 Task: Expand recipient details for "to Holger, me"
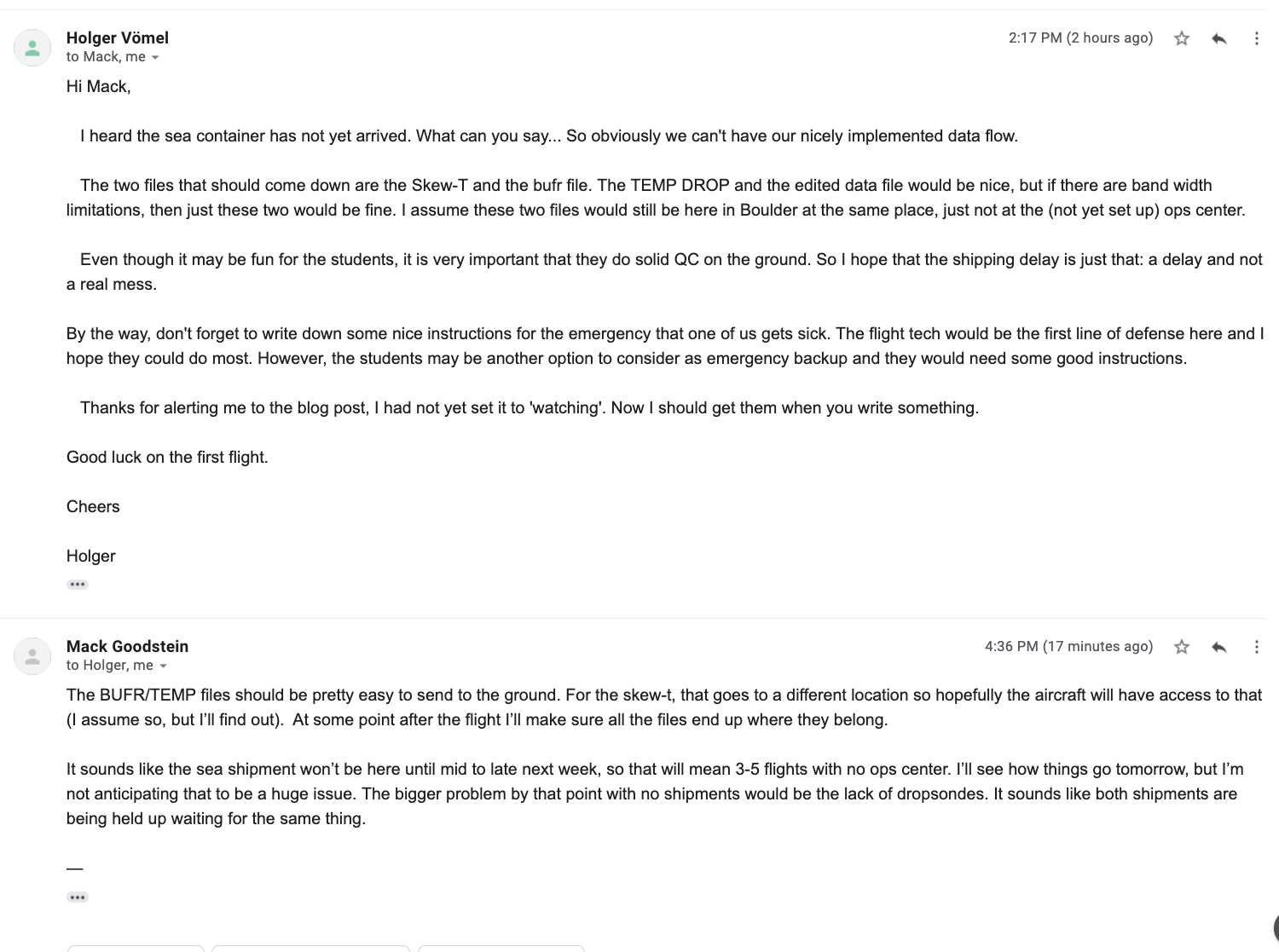click(x=163, y=666)
